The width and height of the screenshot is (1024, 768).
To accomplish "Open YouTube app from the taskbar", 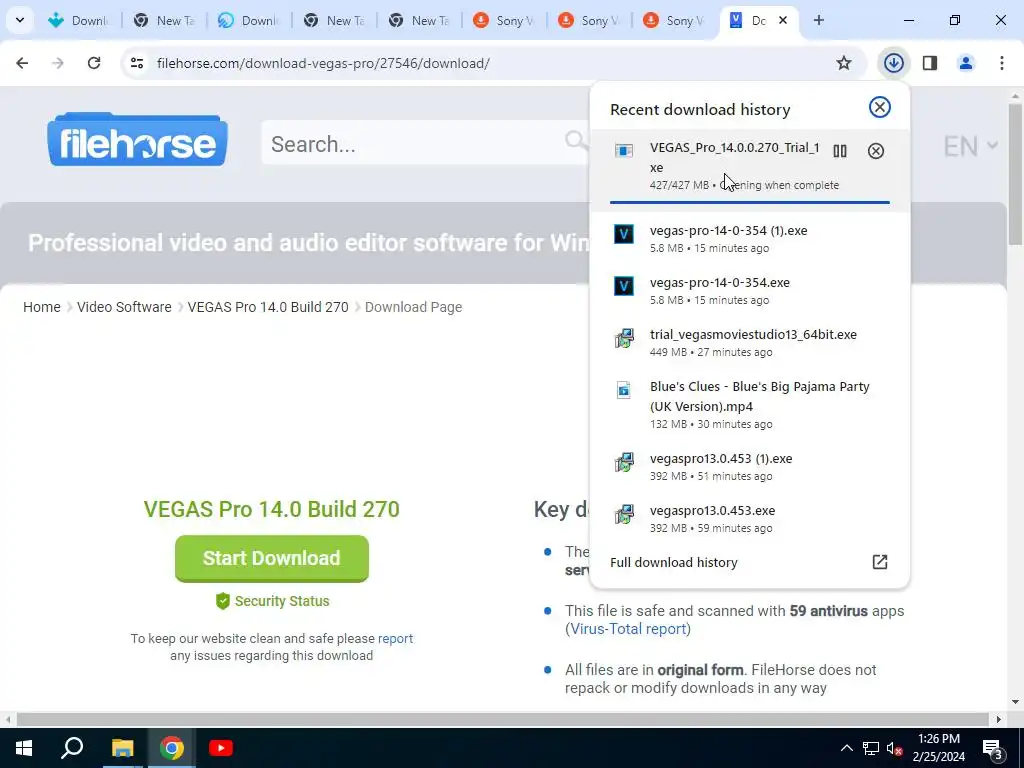I will tap(221, 748).
